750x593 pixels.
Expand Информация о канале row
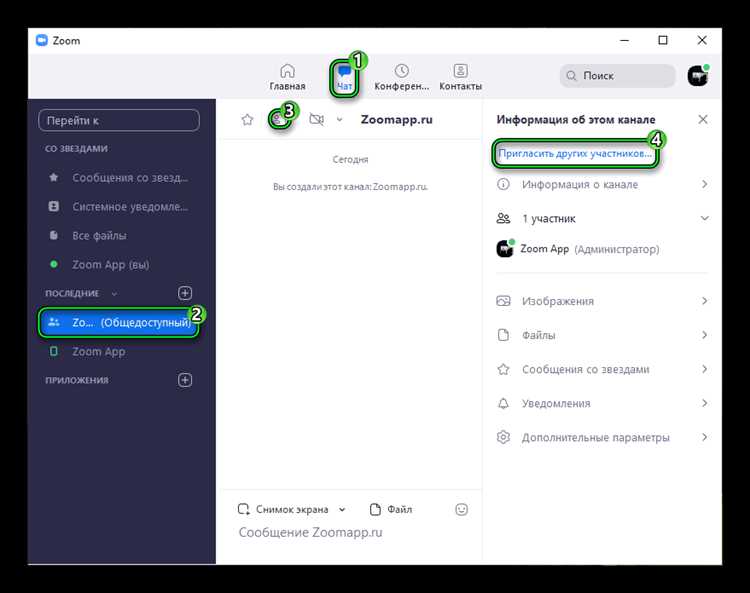click(602, 185)
